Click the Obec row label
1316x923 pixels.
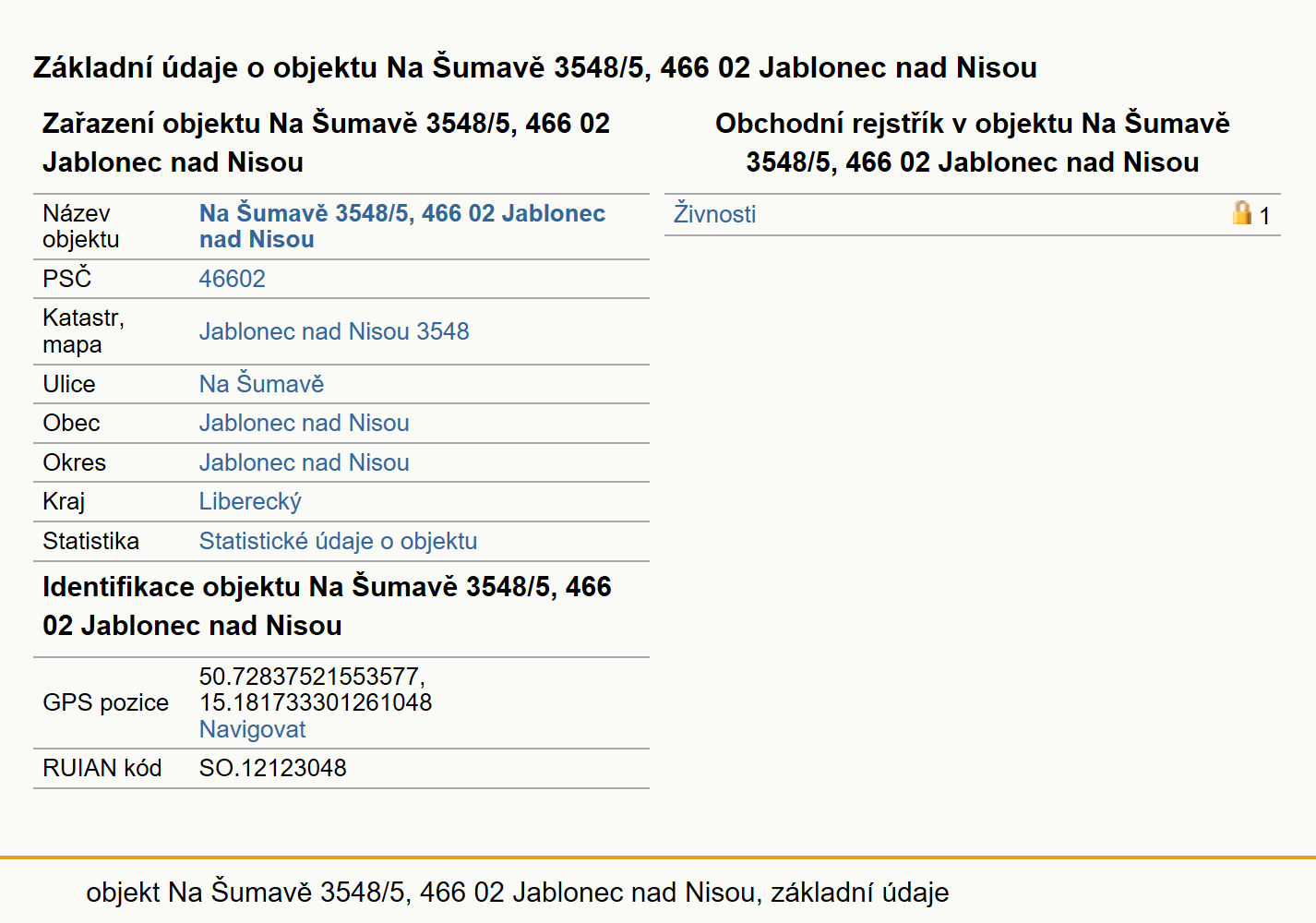(71, 423)
